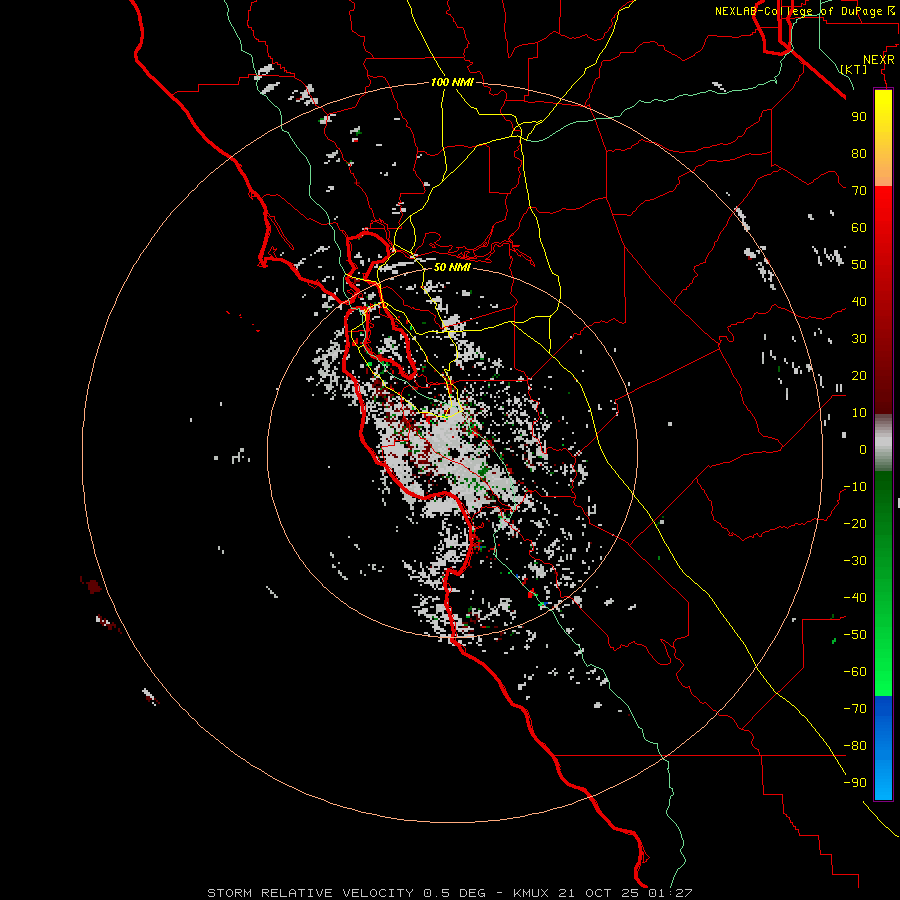Select the -40 value on velocity scale
The width and height of the screenshot is (900, 900).
(x=855, y=598)
